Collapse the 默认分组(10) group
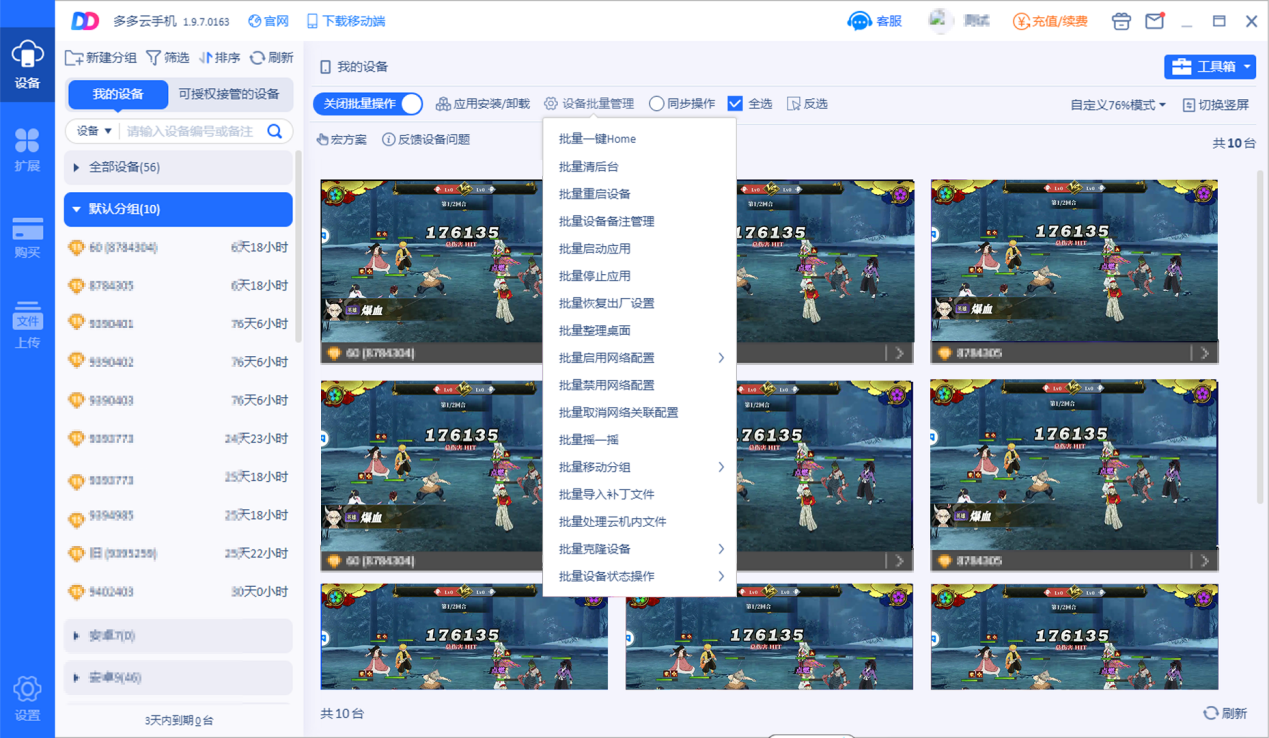The image size is (1269, 738). (178, 209)
